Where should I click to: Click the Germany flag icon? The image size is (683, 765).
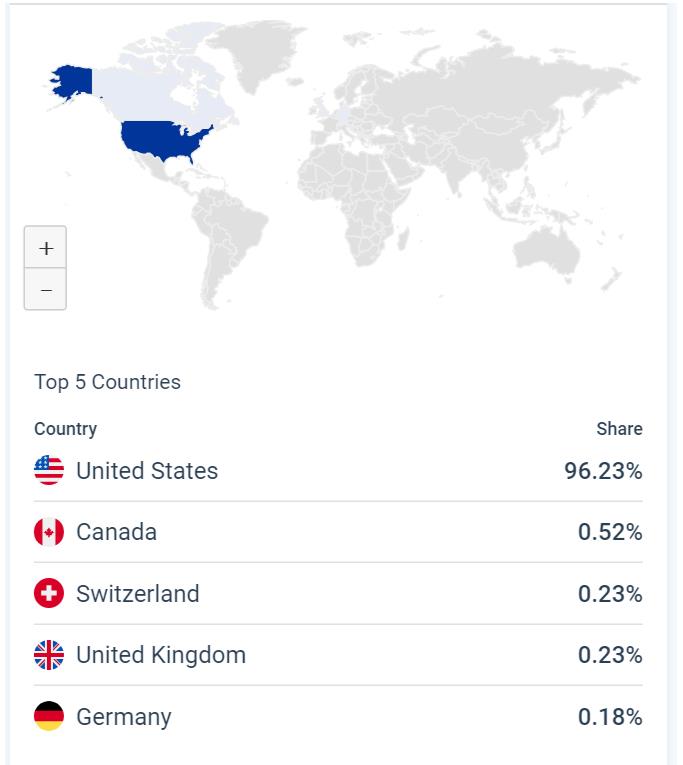point(49,717)
